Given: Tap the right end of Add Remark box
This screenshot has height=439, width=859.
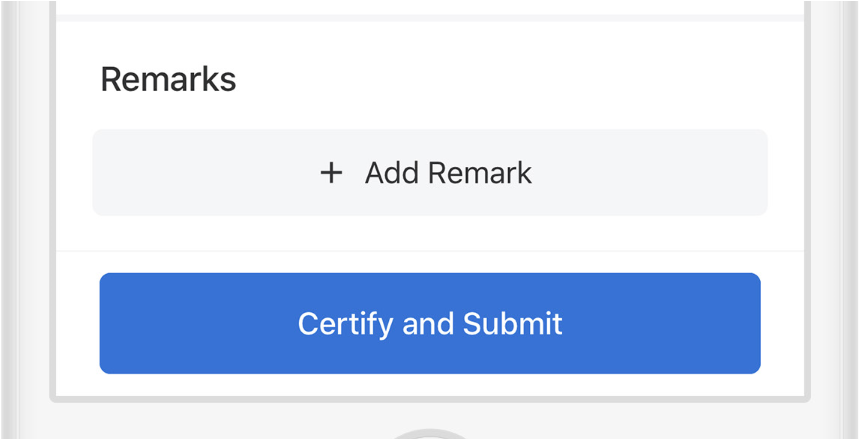Looking at the screenshot, I should (750, 173).
